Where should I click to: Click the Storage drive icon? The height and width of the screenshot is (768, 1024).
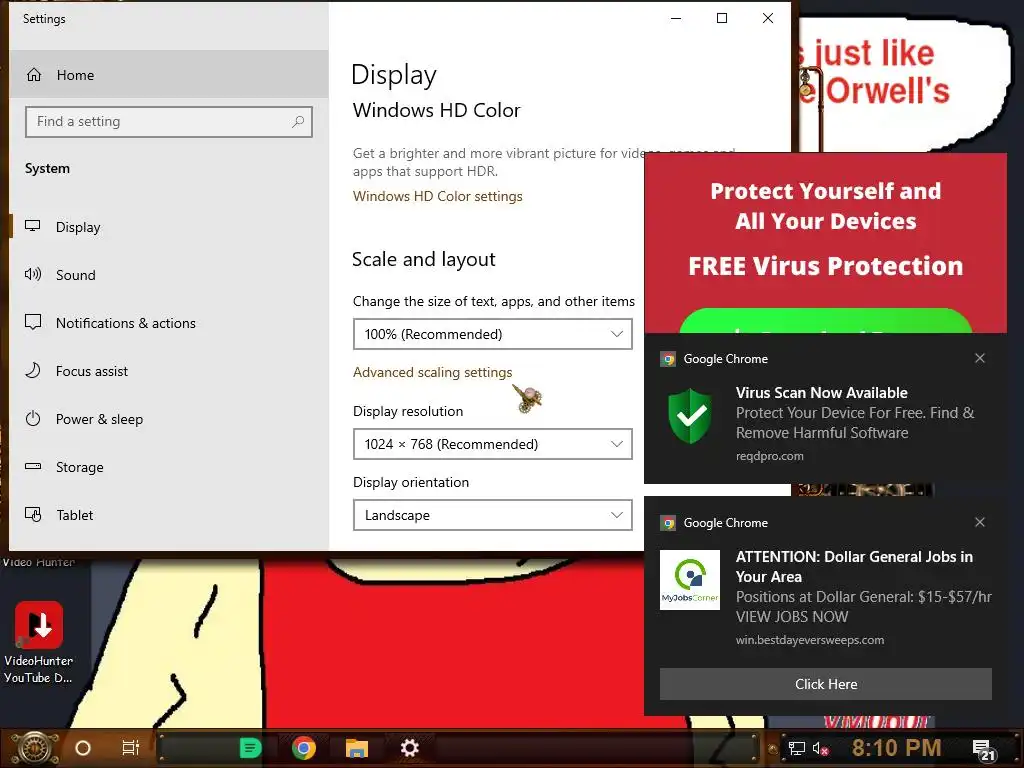33,466
